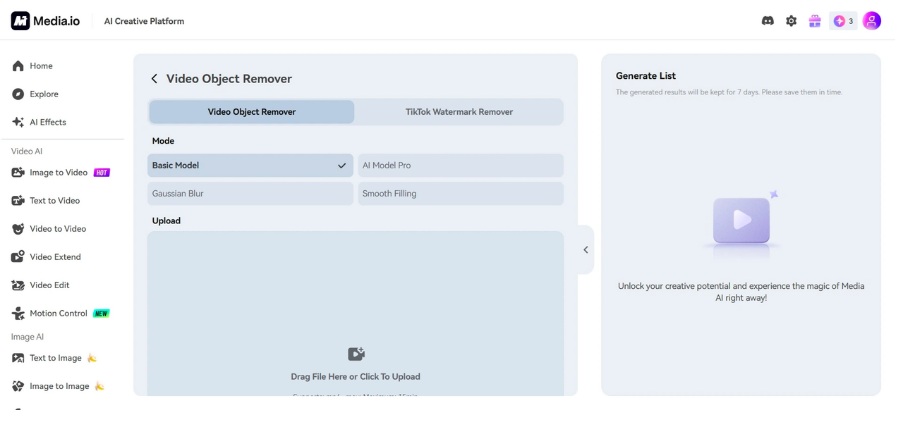The height and width of the screenshot is (437, 899).
Task: Click the HOT badge beside Image to Video
Action: [101, 173]
